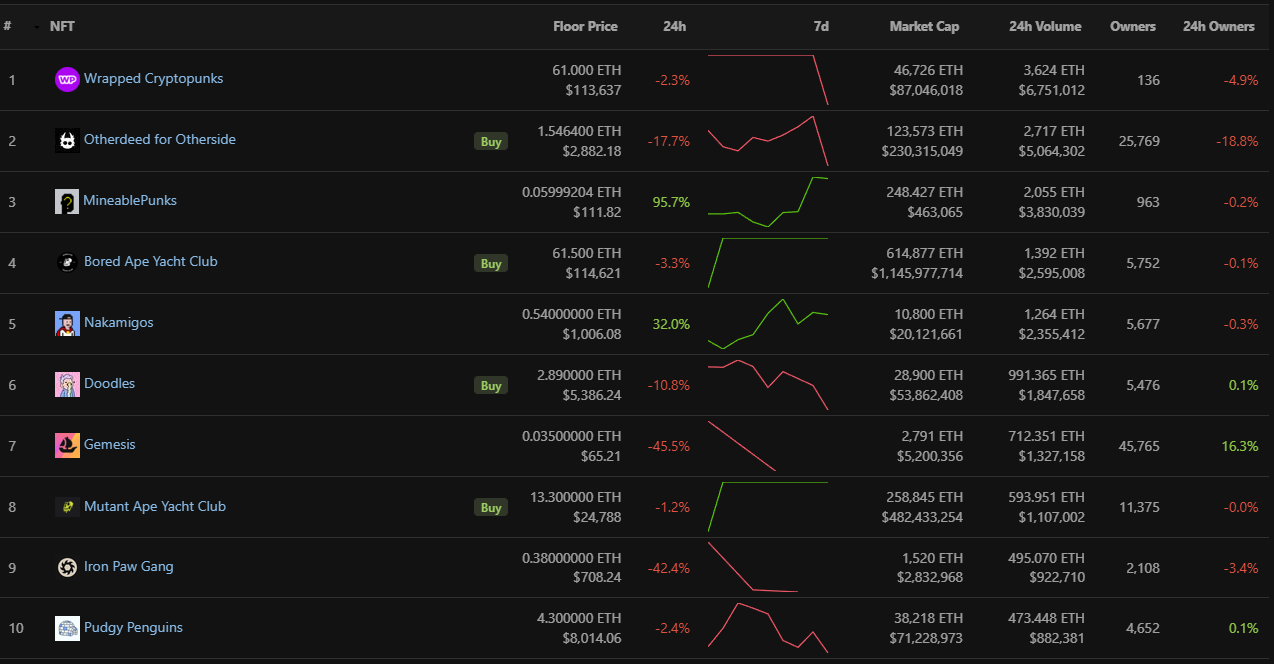The height and width of the screenshot is (664, 1274).
Task: Sort table by 24h Volume header
Action: [x=1045, y=26]
